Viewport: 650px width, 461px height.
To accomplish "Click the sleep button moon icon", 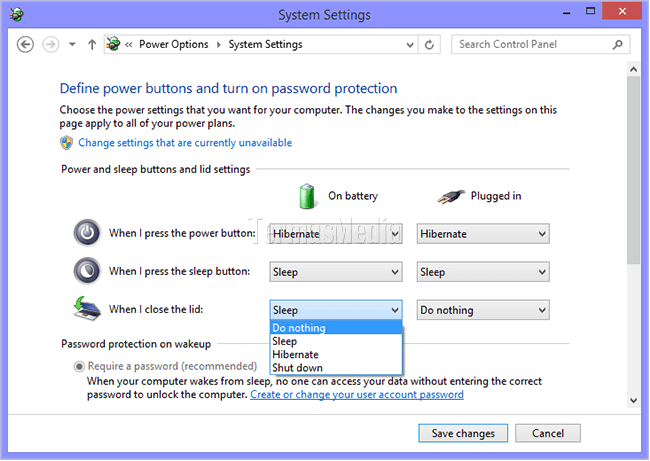I will [87, 271].
